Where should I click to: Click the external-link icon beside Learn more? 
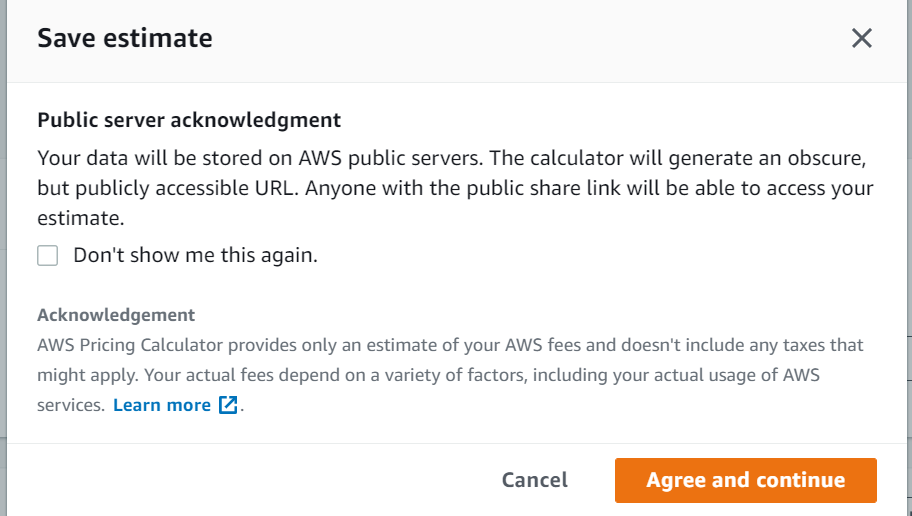tap(228, 405)
